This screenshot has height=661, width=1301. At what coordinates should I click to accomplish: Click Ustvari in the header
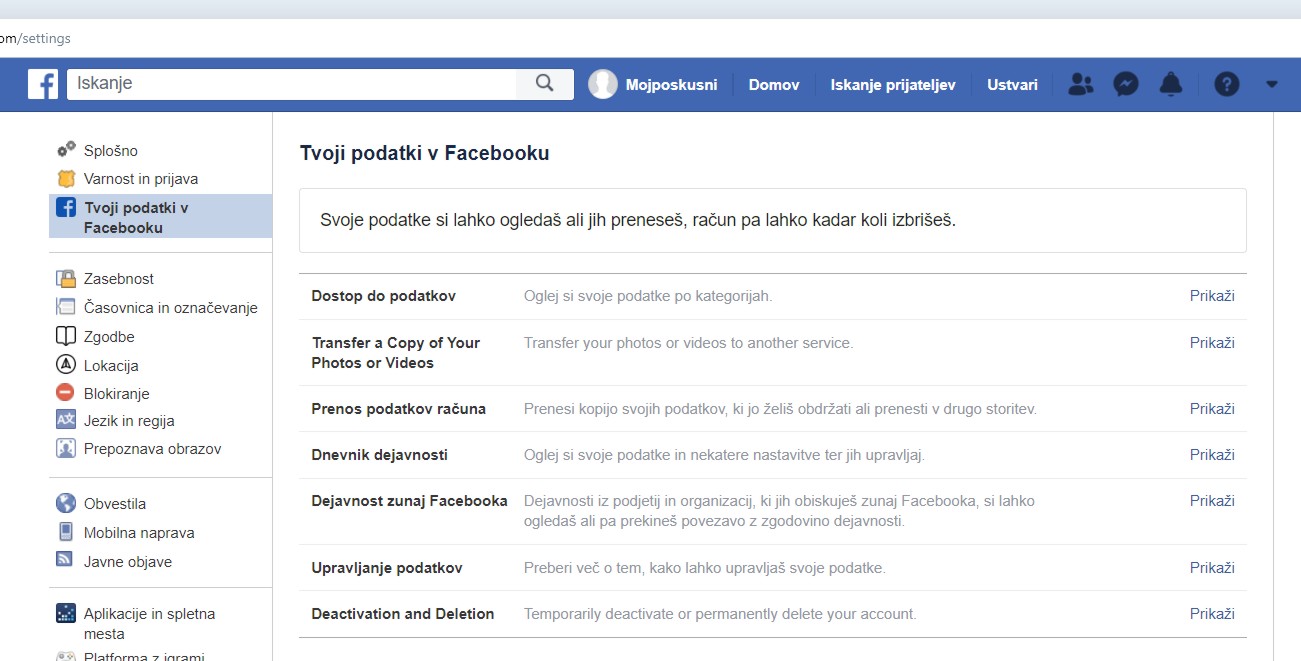pos(1012,85)
